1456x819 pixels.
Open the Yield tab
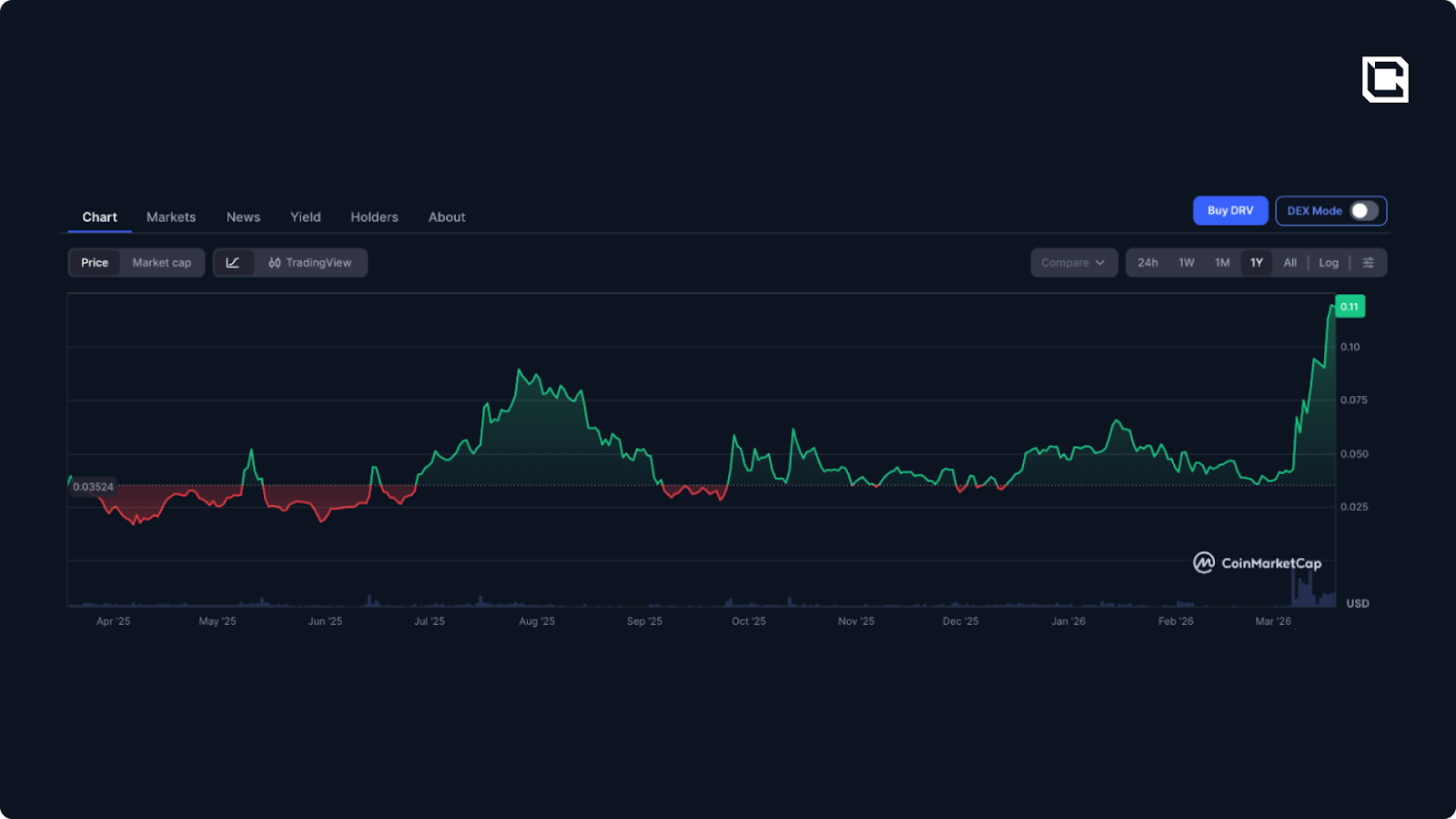(305, 217)
